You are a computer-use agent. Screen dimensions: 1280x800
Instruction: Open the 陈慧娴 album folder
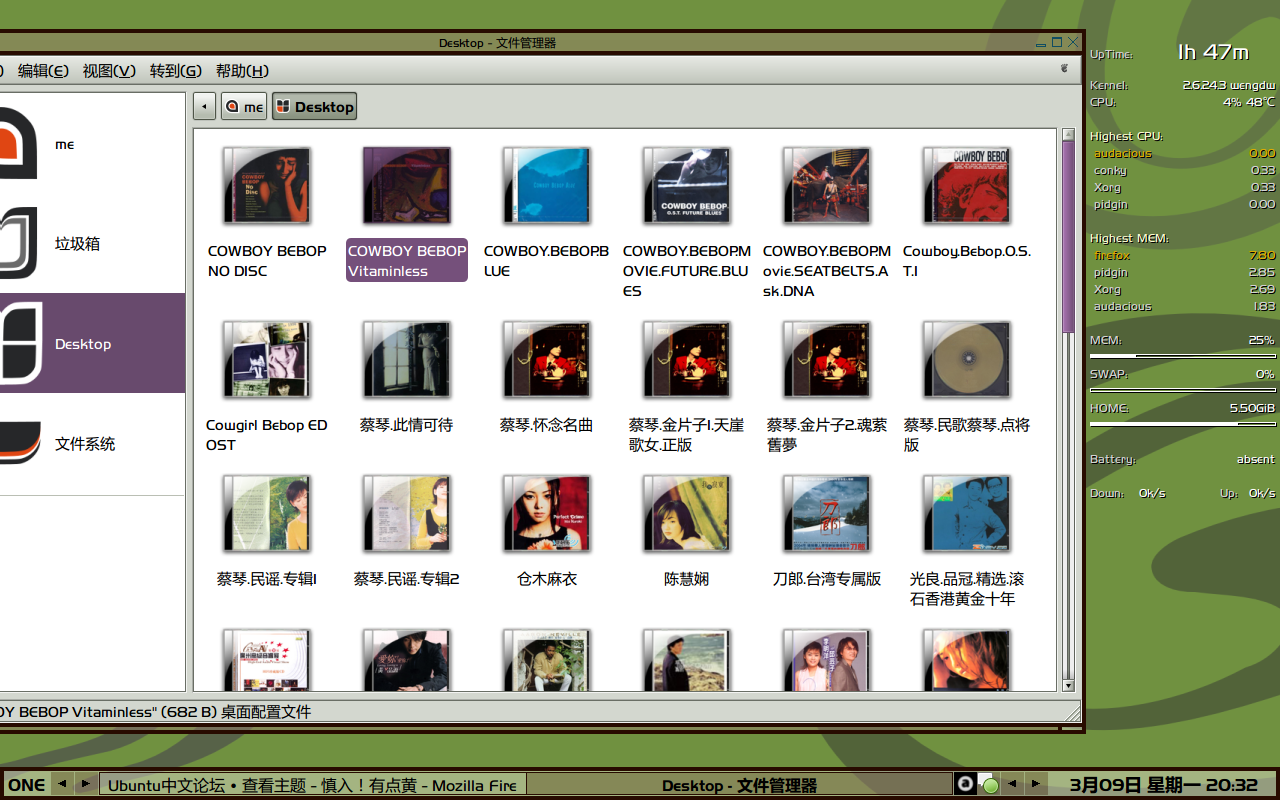coord(687,514)
